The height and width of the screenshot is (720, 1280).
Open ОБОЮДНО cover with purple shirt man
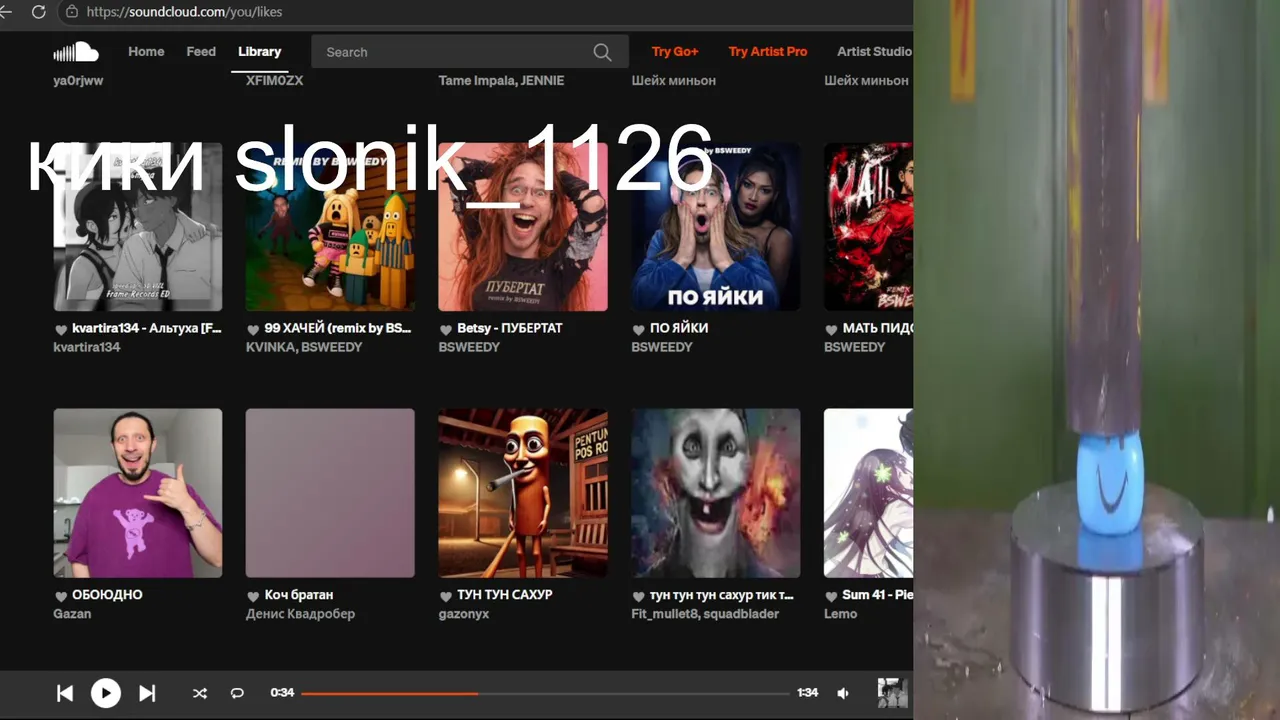click(x=138, y=493)
